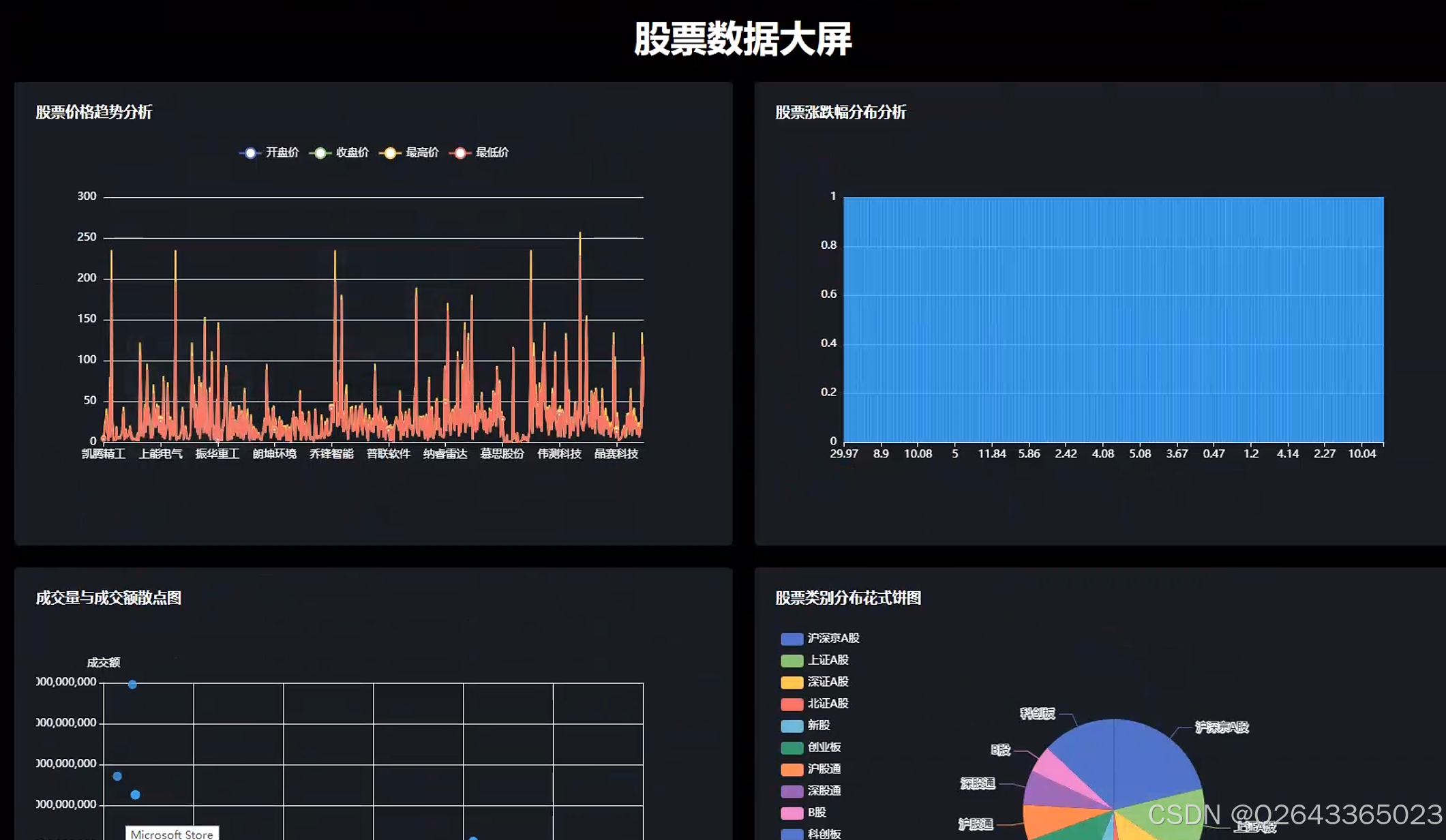Toggle 创业板 in the pie chart legend list
Viewport: 1446px width, 840px height.
coord(811,748)
